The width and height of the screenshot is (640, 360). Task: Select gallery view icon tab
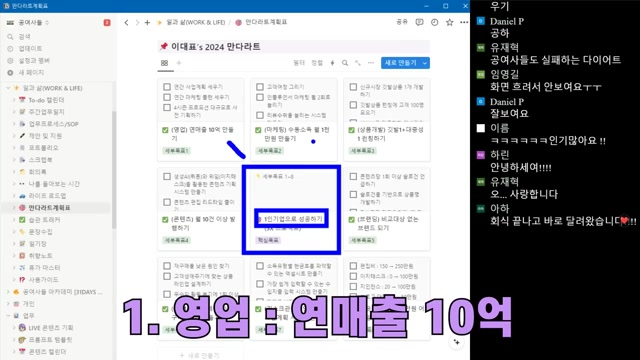[164, 63]
